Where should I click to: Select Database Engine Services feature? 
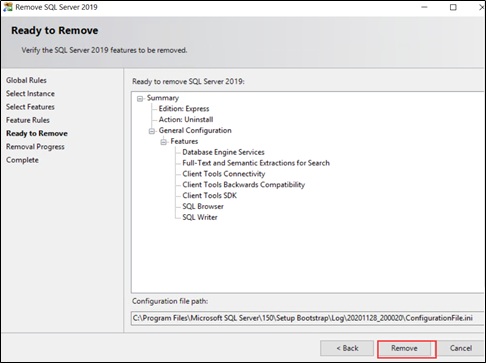coord(223,152)
